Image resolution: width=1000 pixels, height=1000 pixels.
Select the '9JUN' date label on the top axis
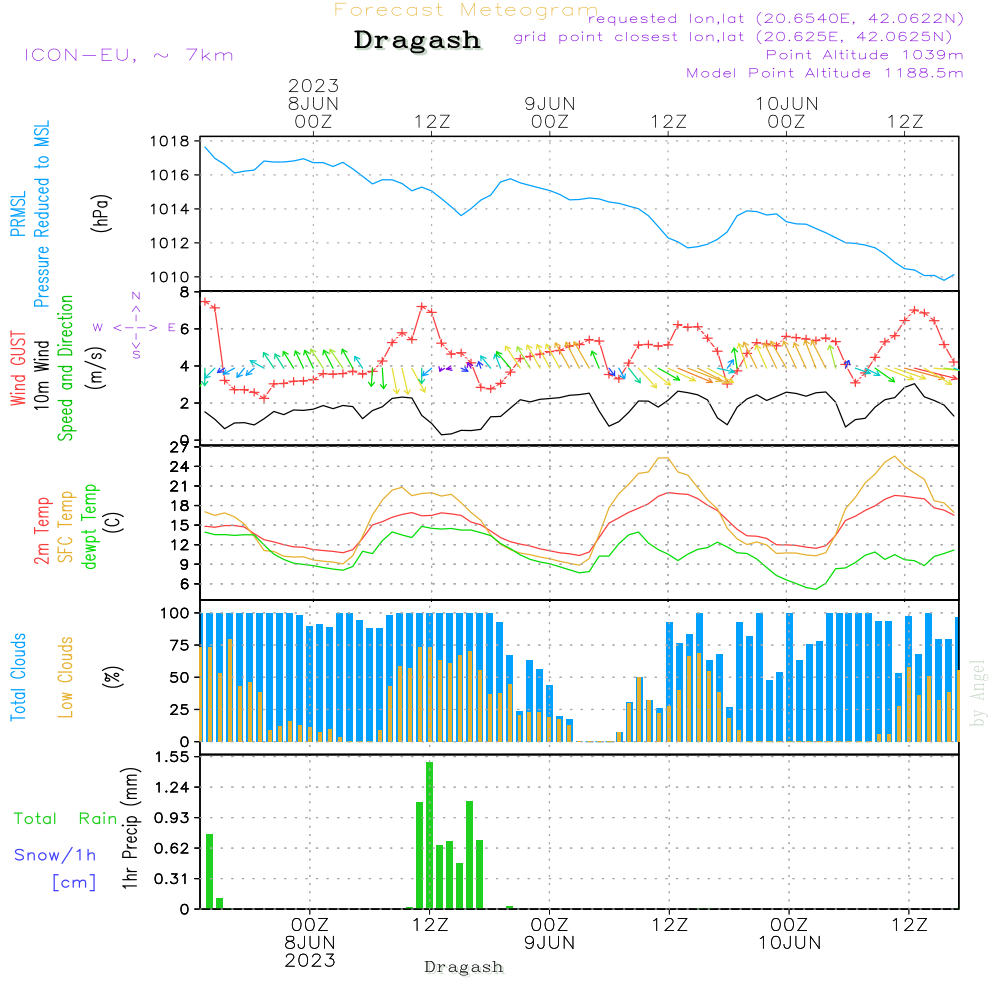click(550, 103)
